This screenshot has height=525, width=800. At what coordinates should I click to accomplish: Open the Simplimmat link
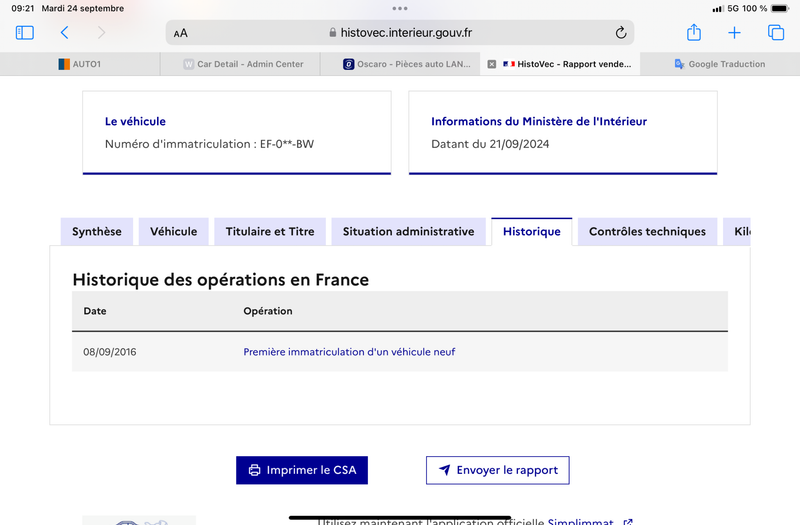click(x=590, y=521)
